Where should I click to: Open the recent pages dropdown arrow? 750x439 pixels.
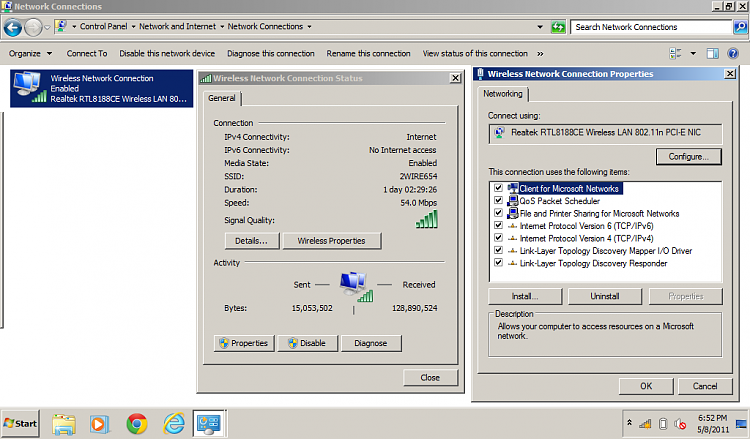[x=47, y=27]
